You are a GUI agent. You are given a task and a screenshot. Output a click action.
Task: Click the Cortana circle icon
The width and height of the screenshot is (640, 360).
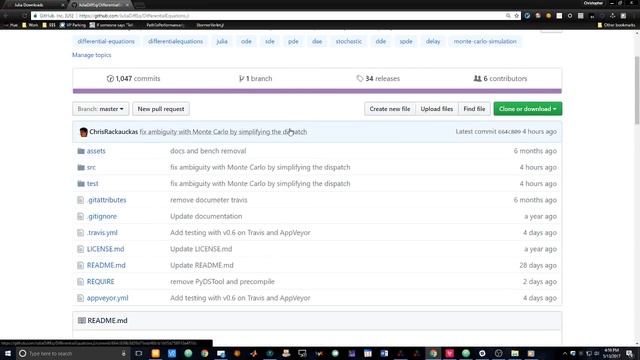pyautogui.click(x=22, y=353)
